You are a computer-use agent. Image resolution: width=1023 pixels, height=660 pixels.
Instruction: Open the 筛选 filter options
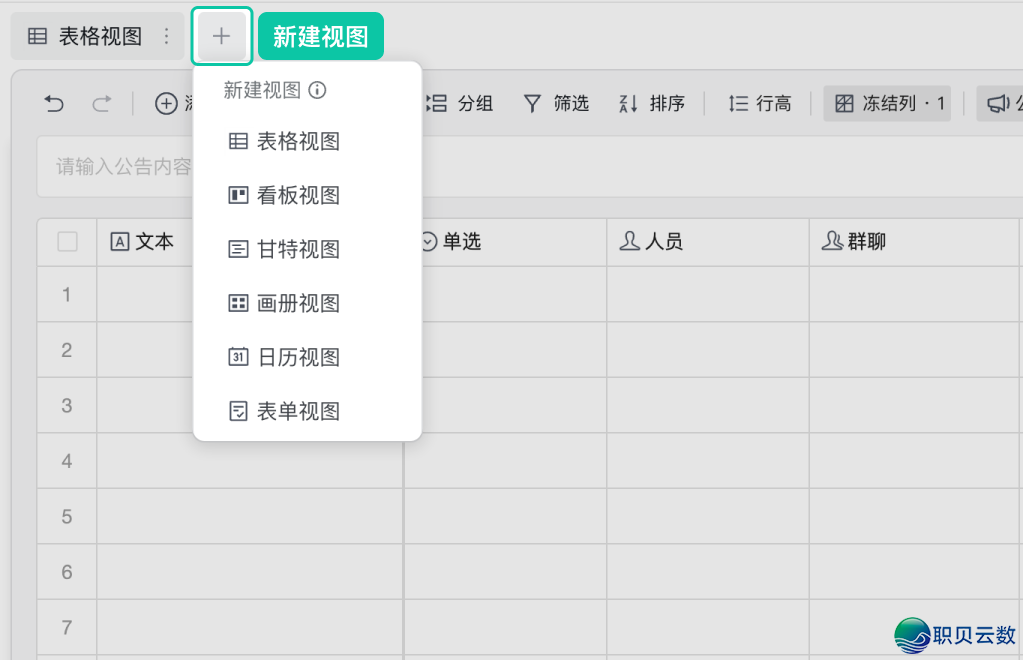pyautogui.click(x=557, y=104)
